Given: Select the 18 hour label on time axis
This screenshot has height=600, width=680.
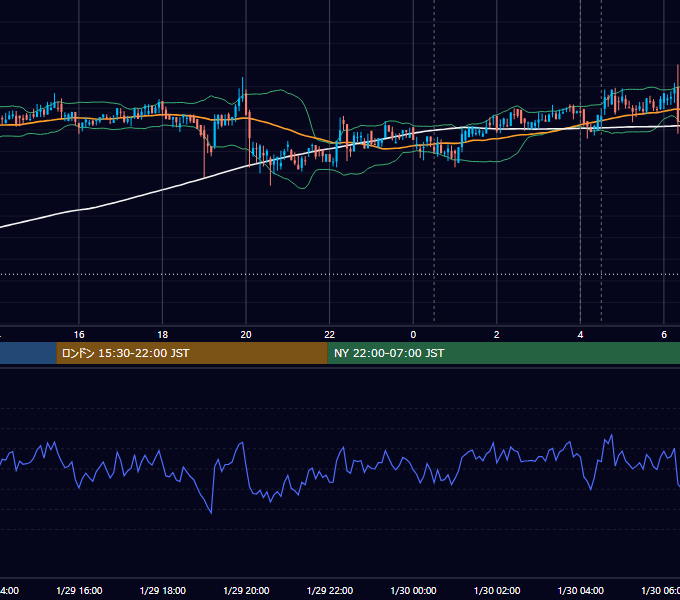Looking at the screenshot, I should tap(163, 335).
